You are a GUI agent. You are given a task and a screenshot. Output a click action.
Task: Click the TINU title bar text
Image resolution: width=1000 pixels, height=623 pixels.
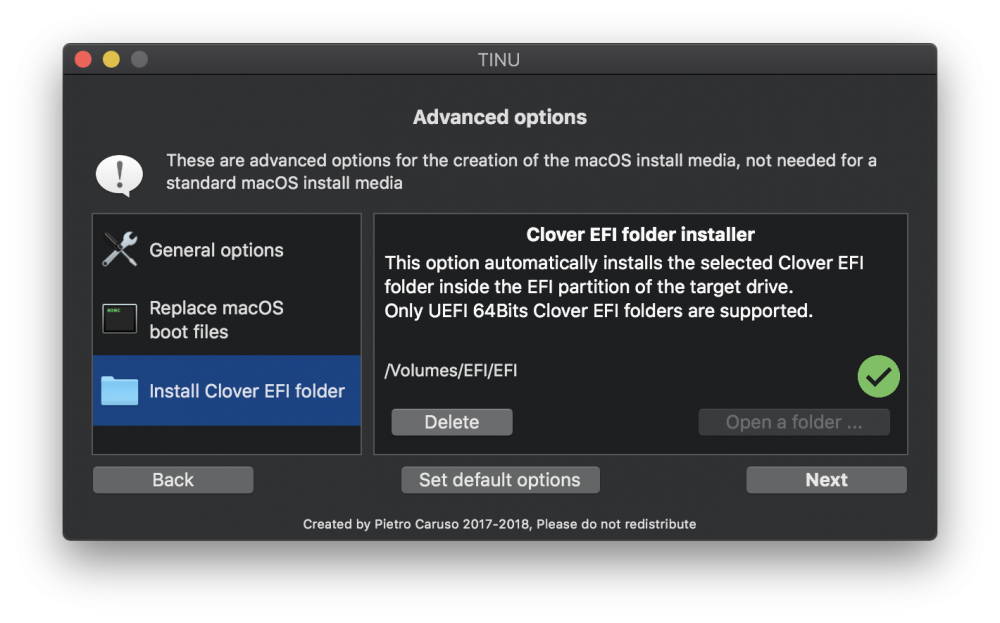point(499,60)
